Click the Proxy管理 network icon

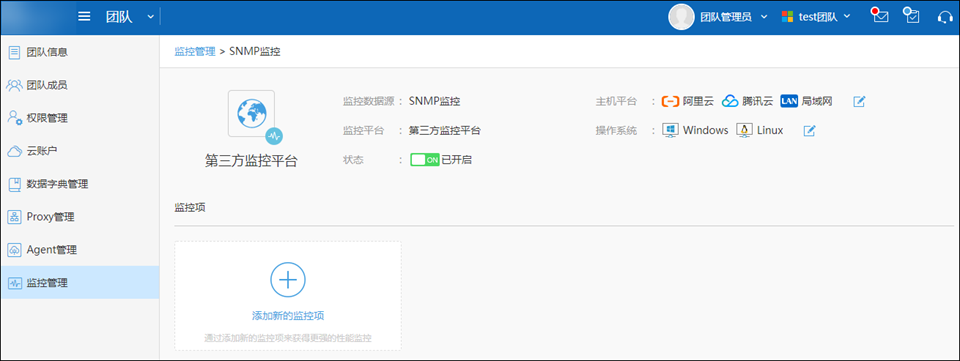14,217
